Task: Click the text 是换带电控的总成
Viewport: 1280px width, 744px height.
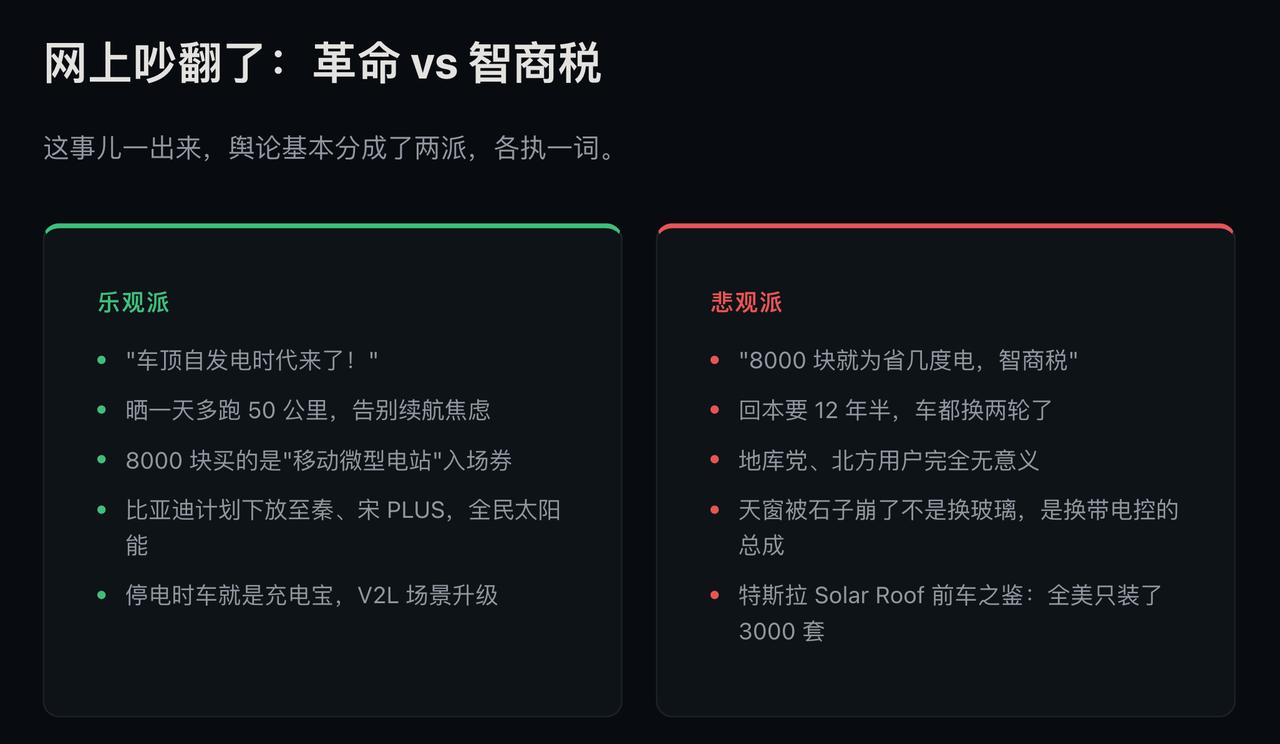Action: point(958,528)
